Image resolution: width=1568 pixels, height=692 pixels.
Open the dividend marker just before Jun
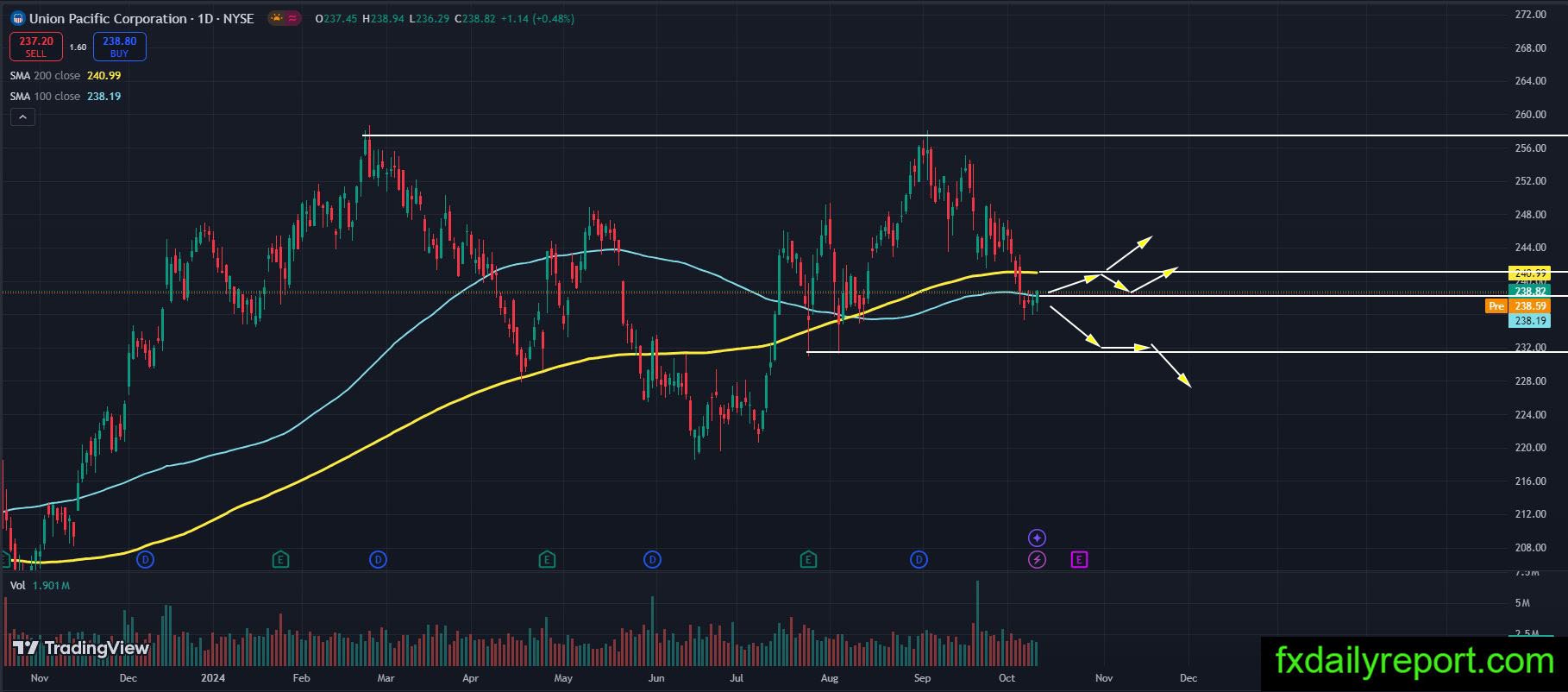pos(652,560)
